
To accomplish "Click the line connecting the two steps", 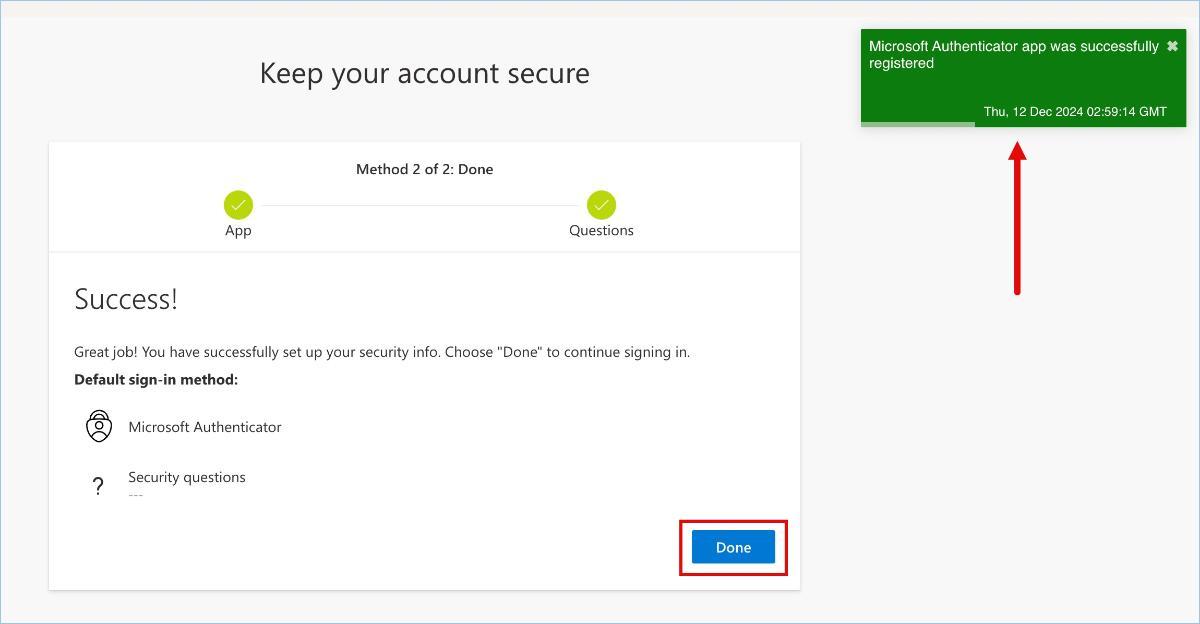I will 420,205.
